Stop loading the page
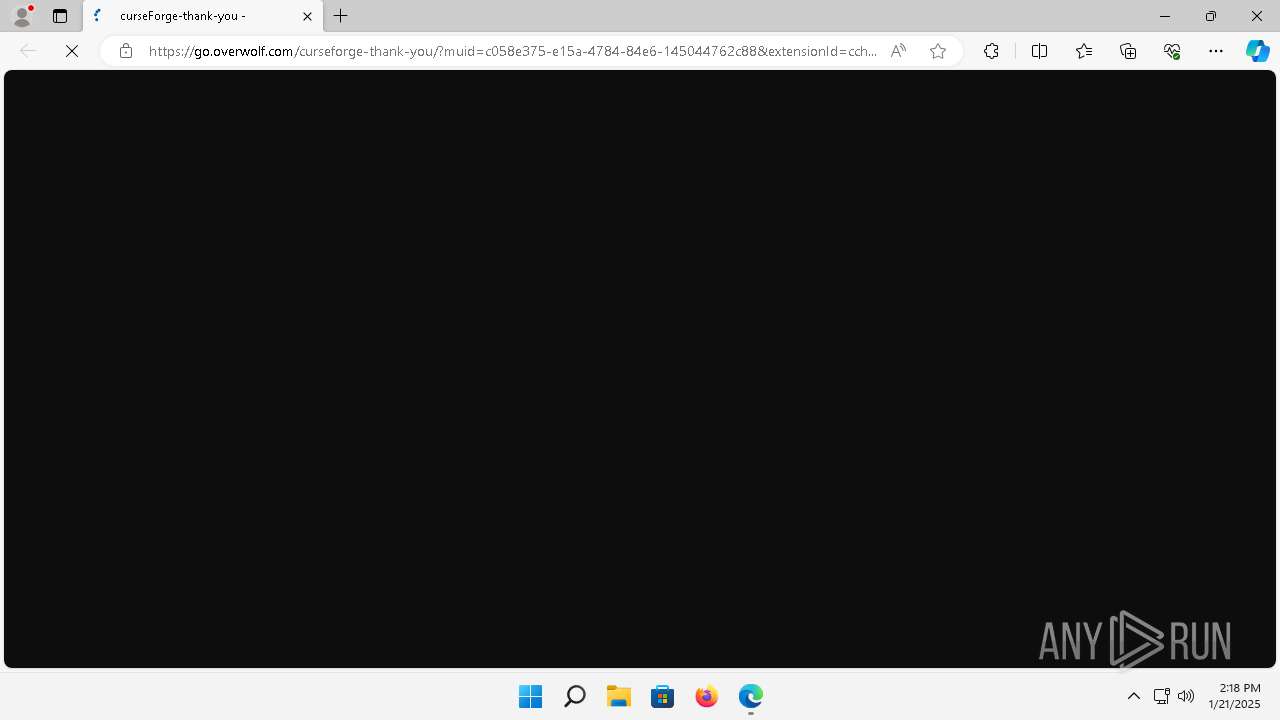Image resolution: width=1280 pixels, height=720 pixels. pyautogui.click(x=72, y=51)
